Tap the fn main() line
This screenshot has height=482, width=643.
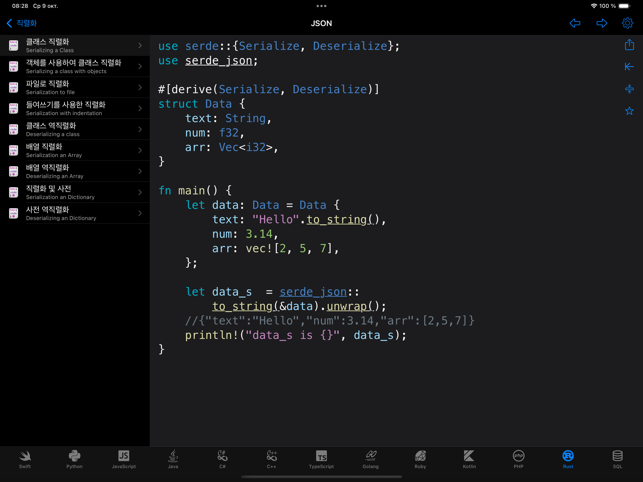tap(195, 190)
